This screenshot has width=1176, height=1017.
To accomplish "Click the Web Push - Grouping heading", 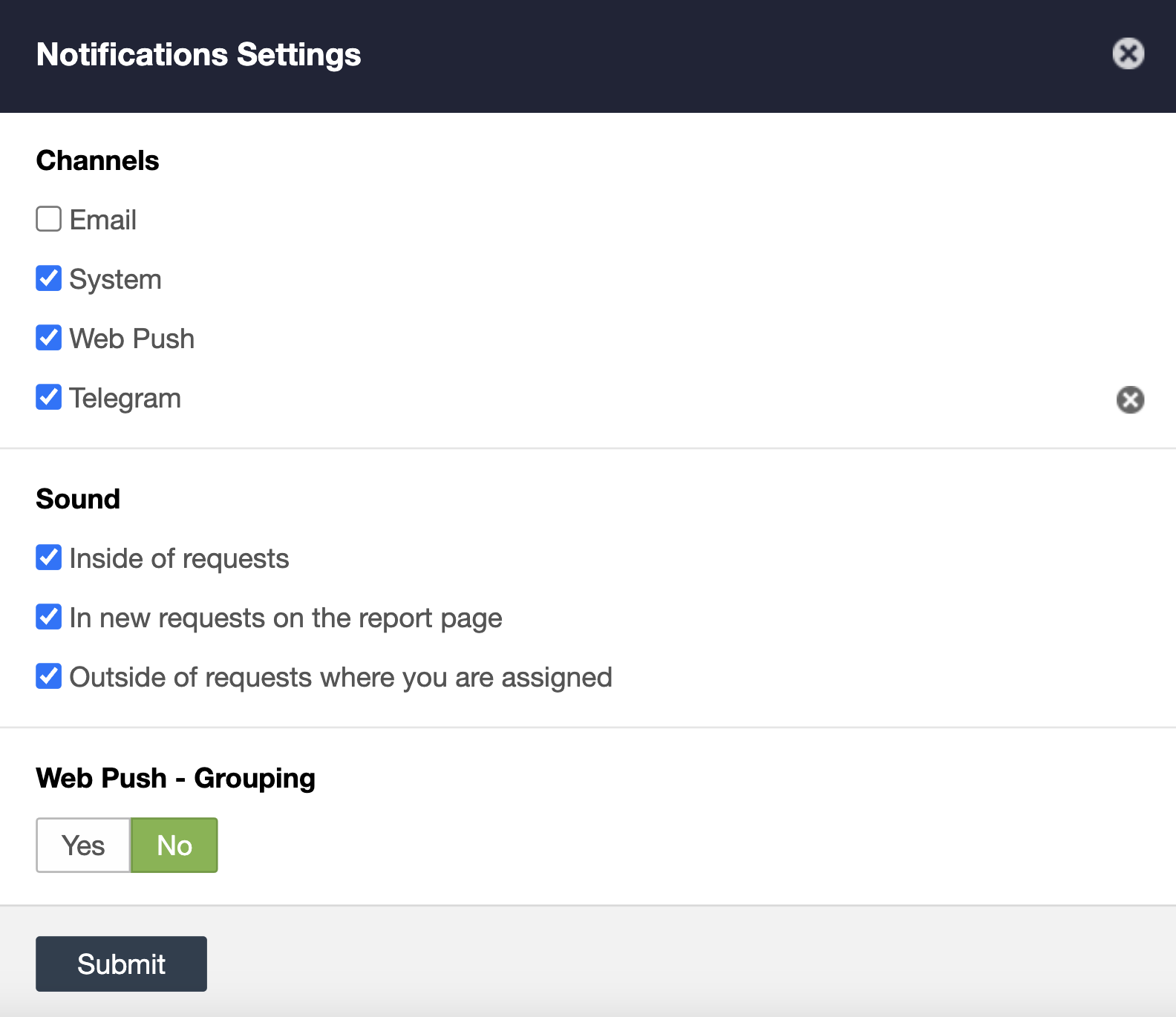I will [x=176, y=779].
